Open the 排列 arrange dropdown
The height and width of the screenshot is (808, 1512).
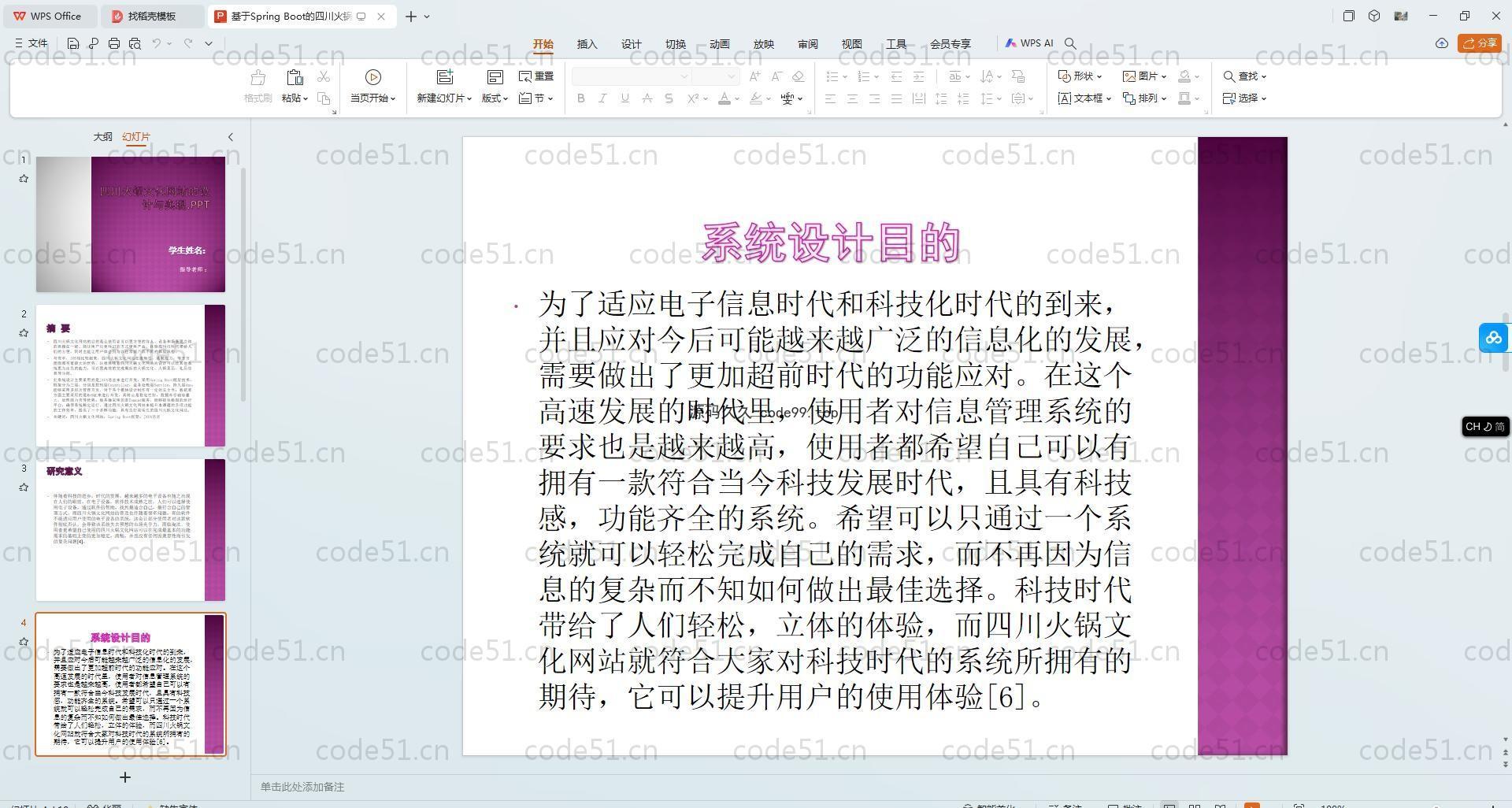tap(1144, 98)
